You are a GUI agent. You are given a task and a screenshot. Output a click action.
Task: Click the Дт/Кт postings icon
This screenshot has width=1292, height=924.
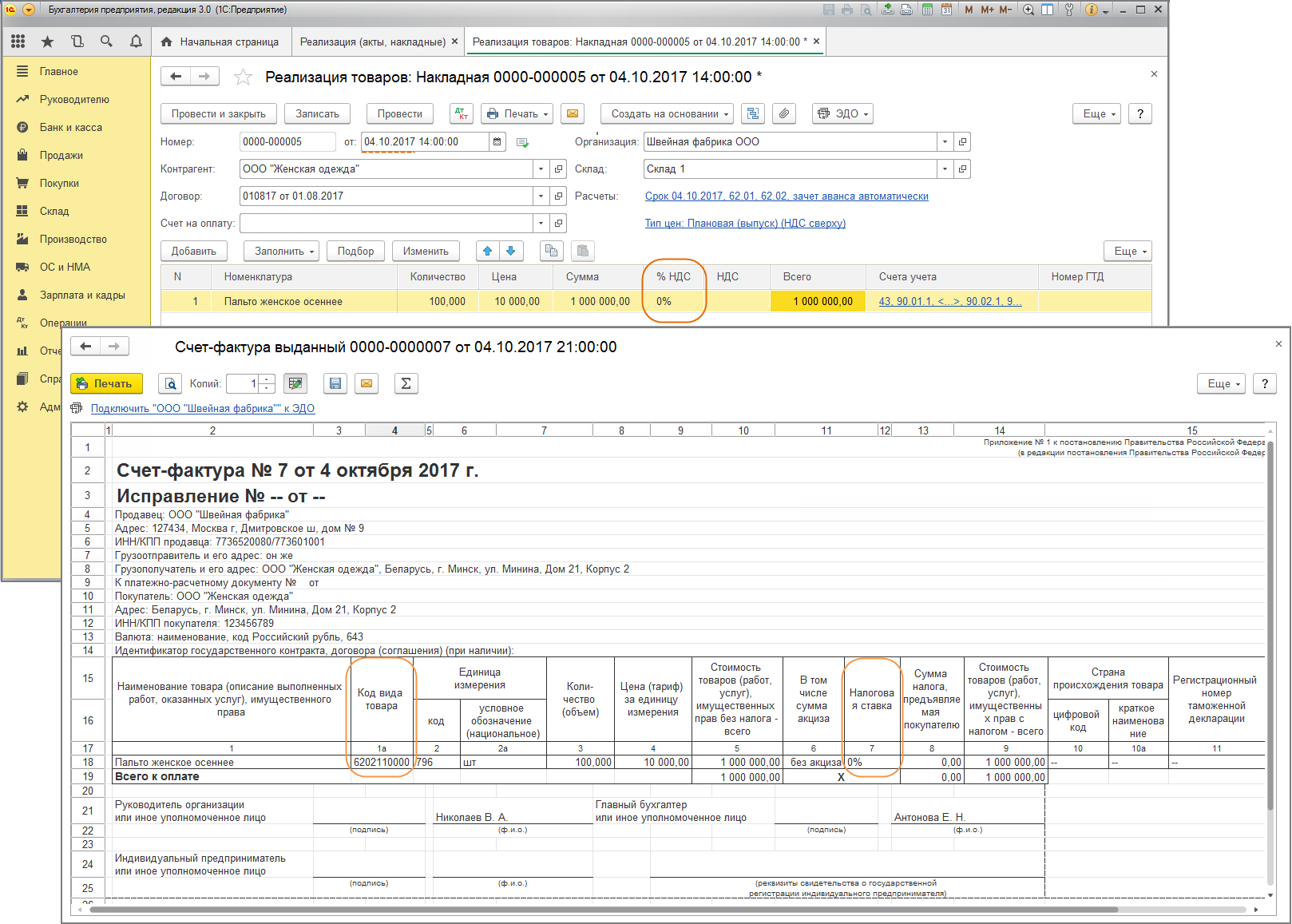[x=462, y=114]
